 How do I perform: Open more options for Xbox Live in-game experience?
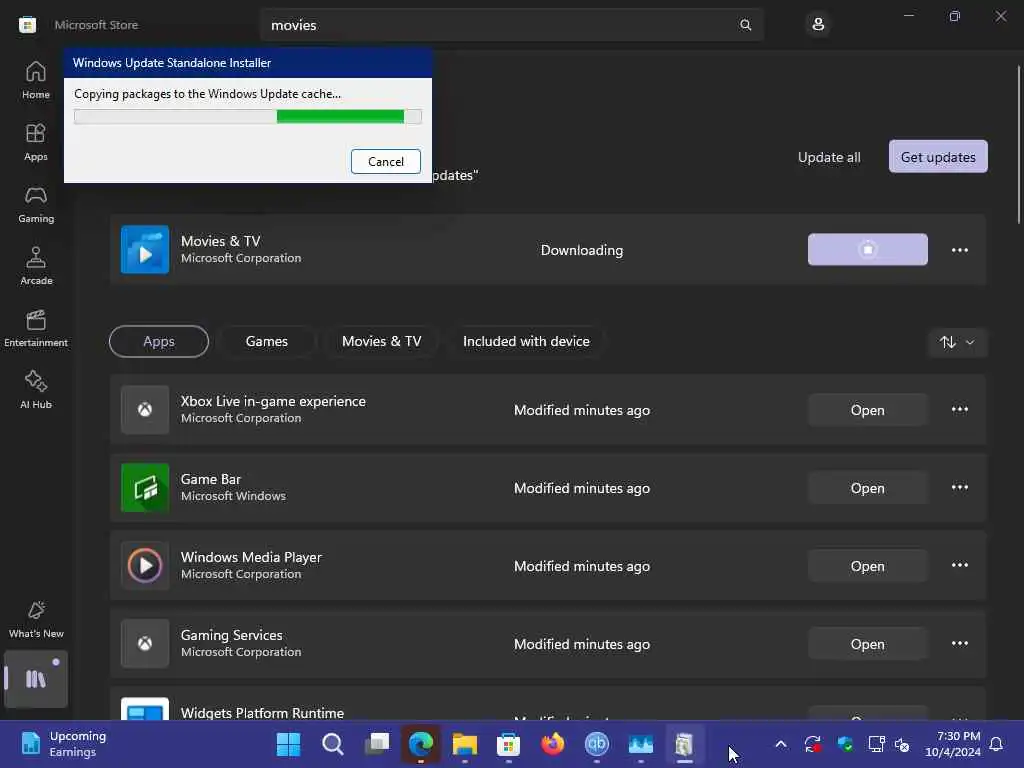(x=959, y=409)
